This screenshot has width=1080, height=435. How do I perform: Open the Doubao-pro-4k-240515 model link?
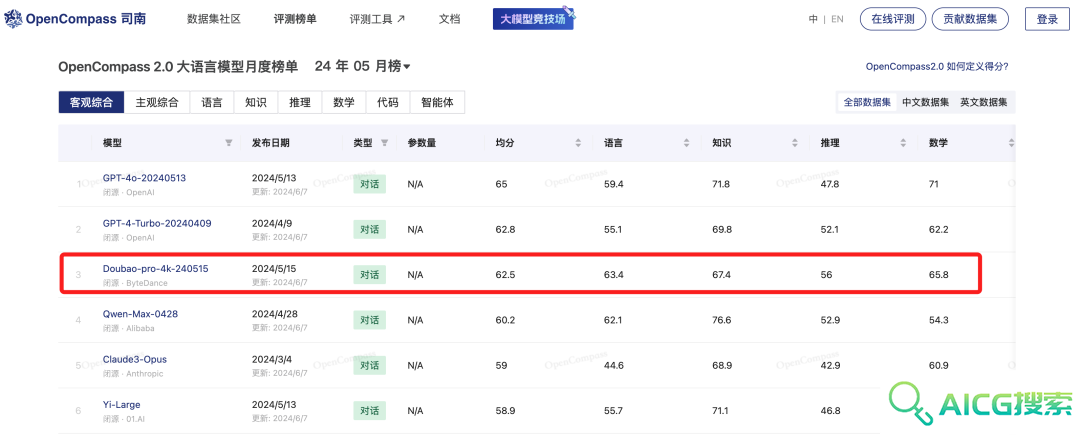pos(156,268)
